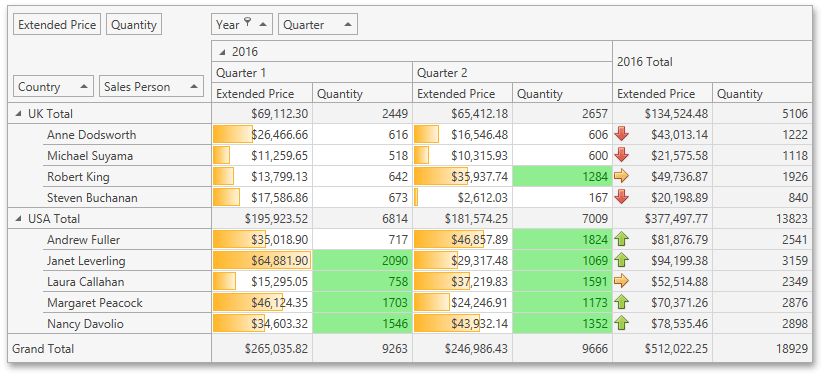Click cell $35,937.74 for Robert King
This screenshot has height=378, width=826.
coord(462,176)
